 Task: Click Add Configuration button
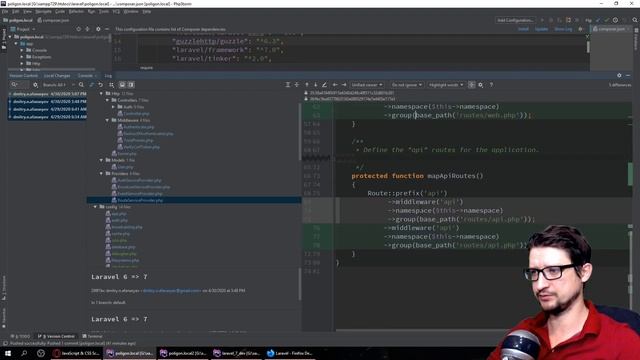(x=515, y=20)
